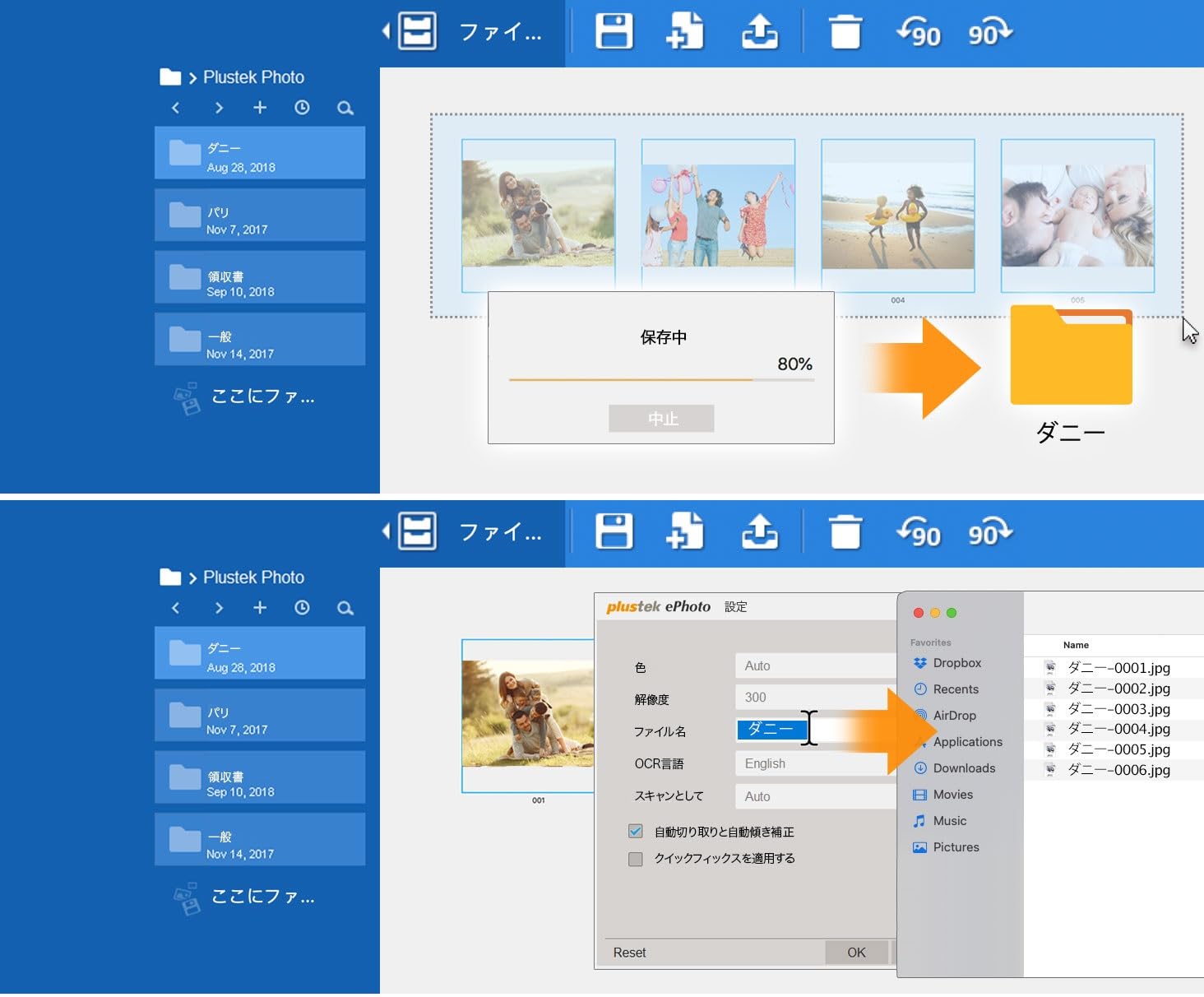The width and height of the screenshot is (1204, 997).
Task: Click the Recents clock icon in Finder sidebar
Action: click(x=920, y=689)
